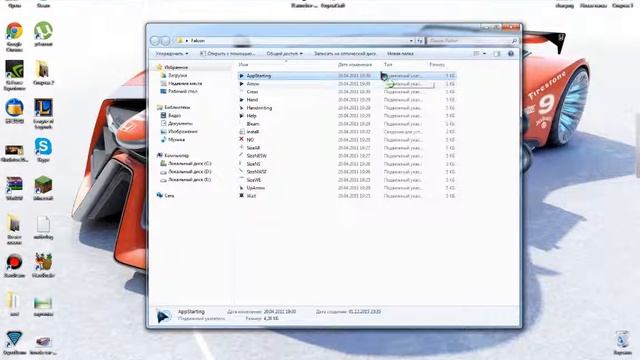Create a folder with Новая папка
Screen dimensions: 640x360
point(400,53)
